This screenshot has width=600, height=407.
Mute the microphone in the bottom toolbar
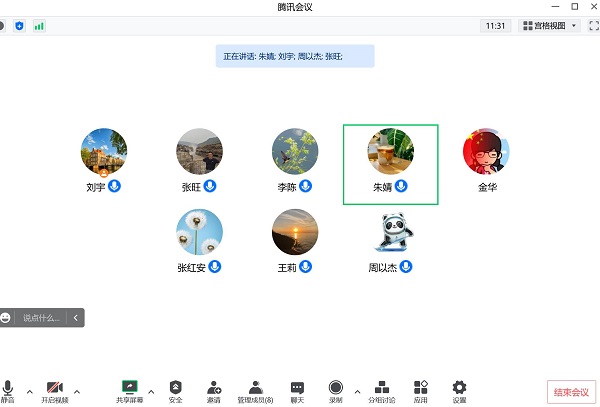pos(9,389)
